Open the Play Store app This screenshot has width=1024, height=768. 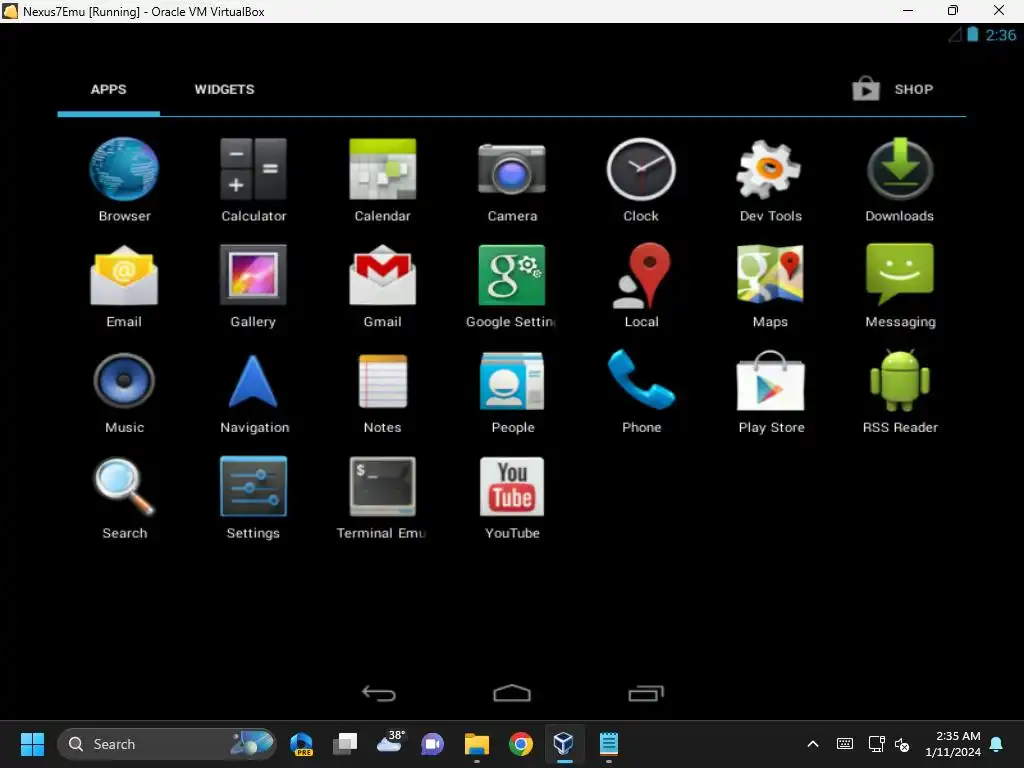[770, 391]
